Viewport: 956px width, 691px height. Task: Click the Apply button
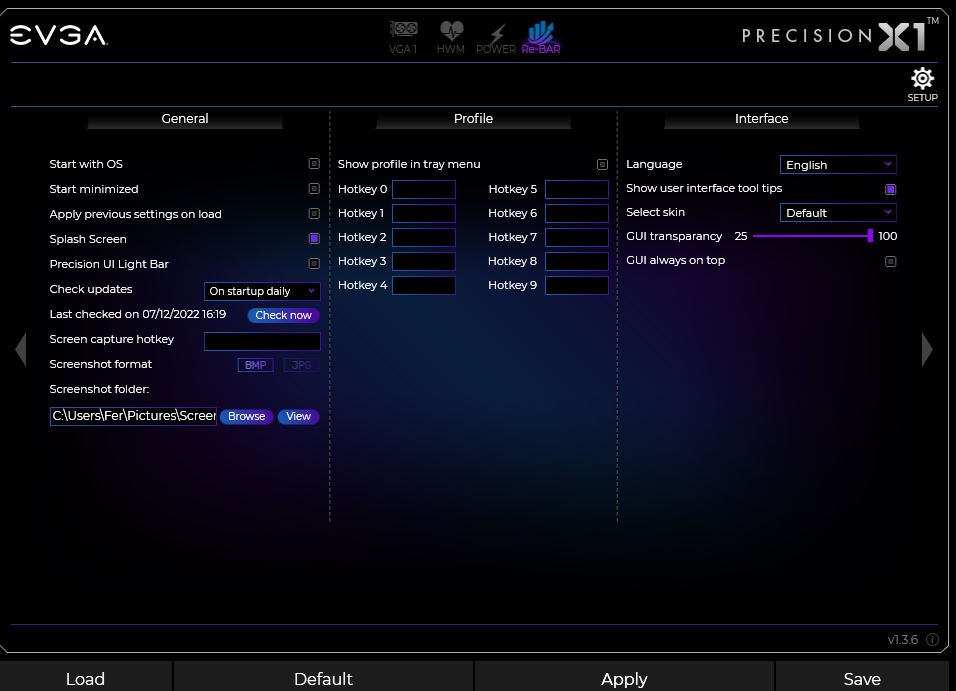(x=624, y=678)
